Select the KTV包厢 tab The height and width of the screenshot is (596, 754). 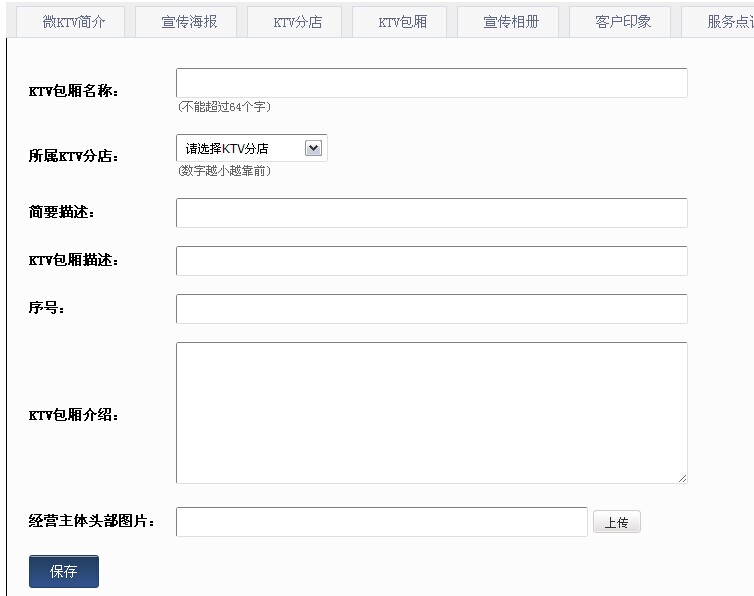pos(403,21)
